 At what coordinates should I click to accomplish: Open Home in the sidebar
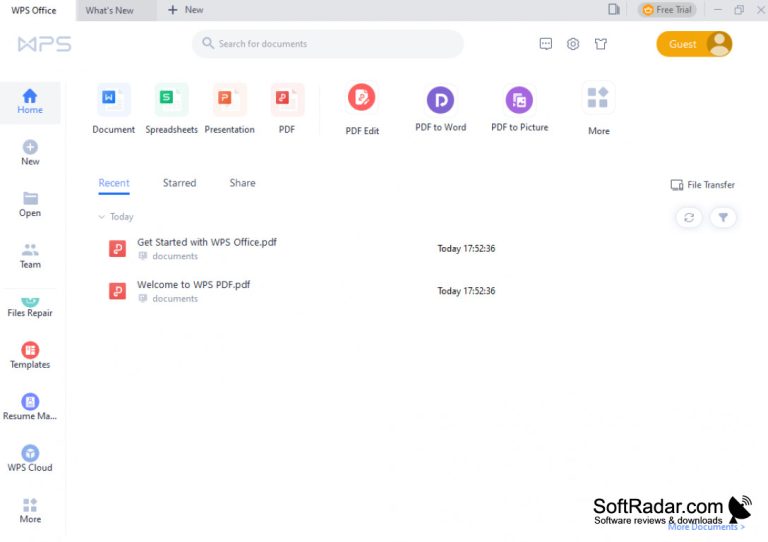30,102
